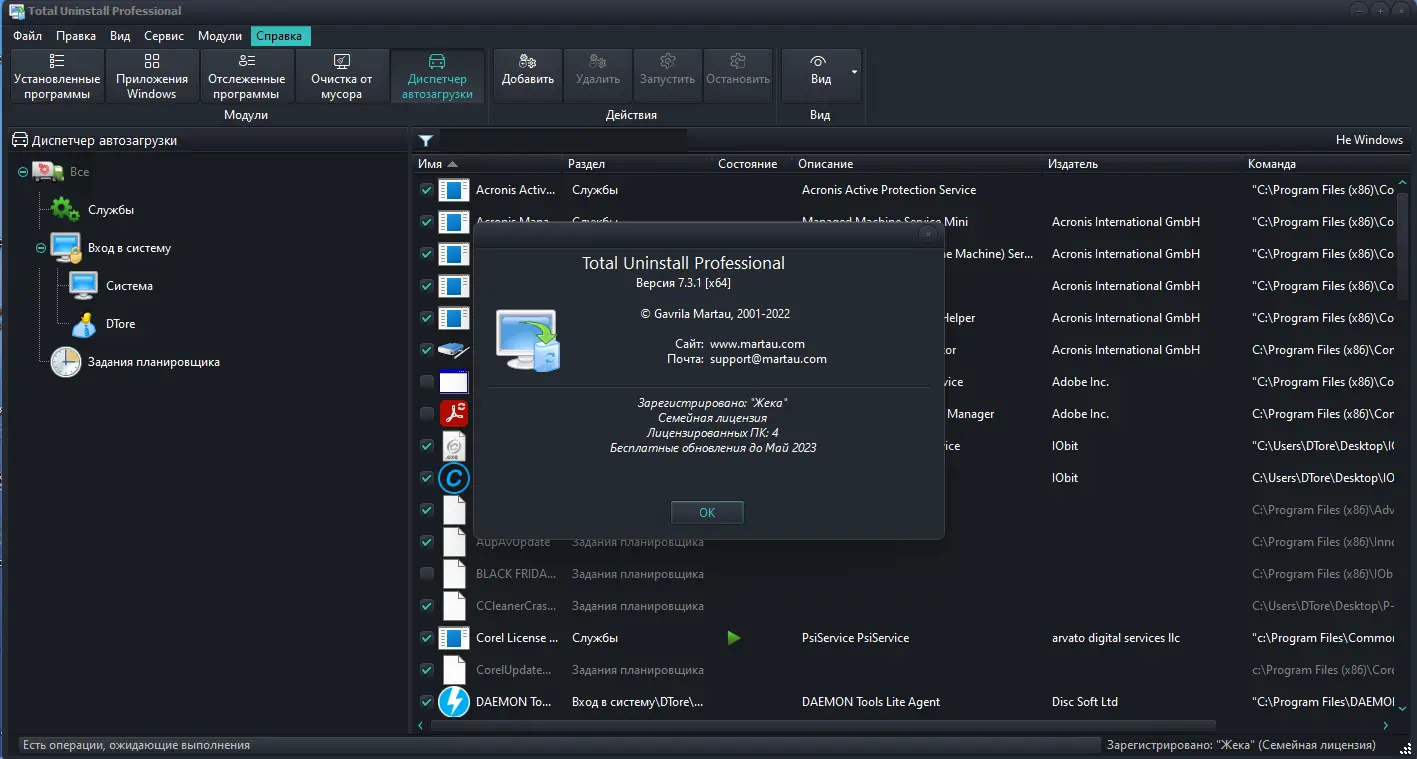Image resolution: width=1417 pixels, height=759 pixels.
Task: Toggle checkbox for Managed Machine Service Mini row
Action: tap(427, 222)
